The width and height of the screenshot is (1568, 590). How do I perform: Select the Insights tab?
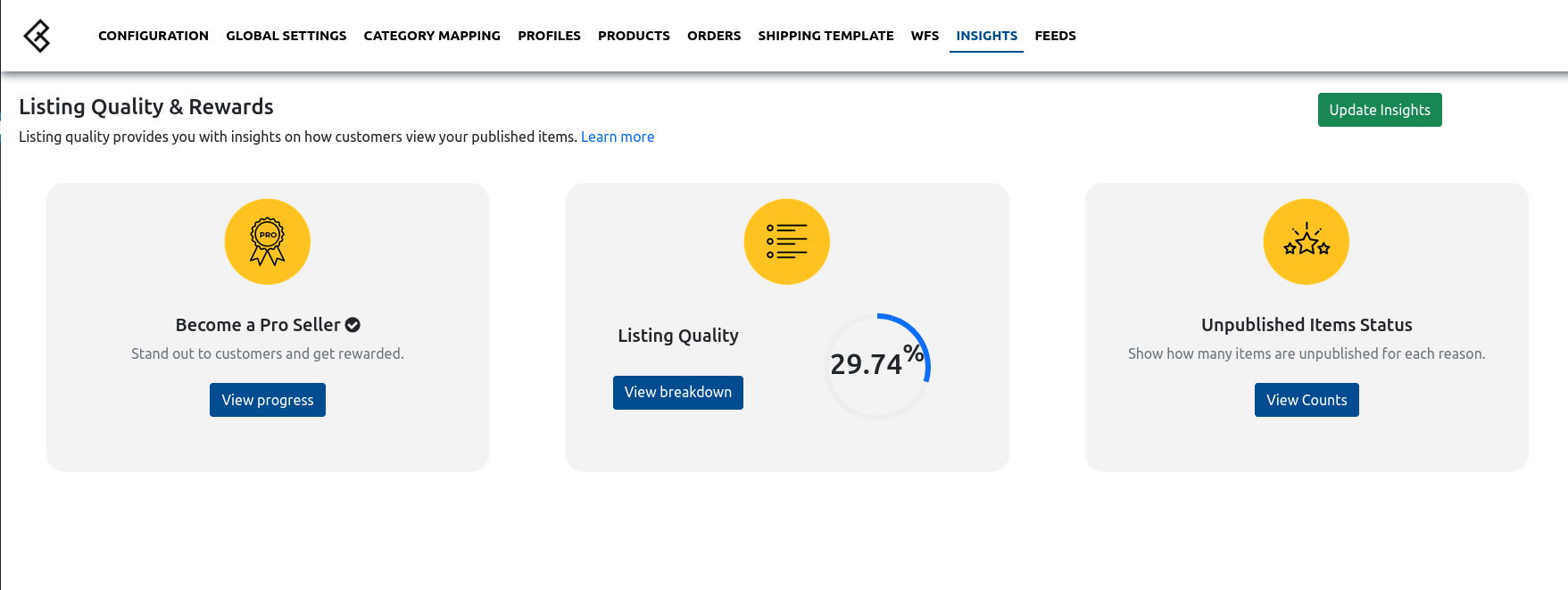coord(986,36)
